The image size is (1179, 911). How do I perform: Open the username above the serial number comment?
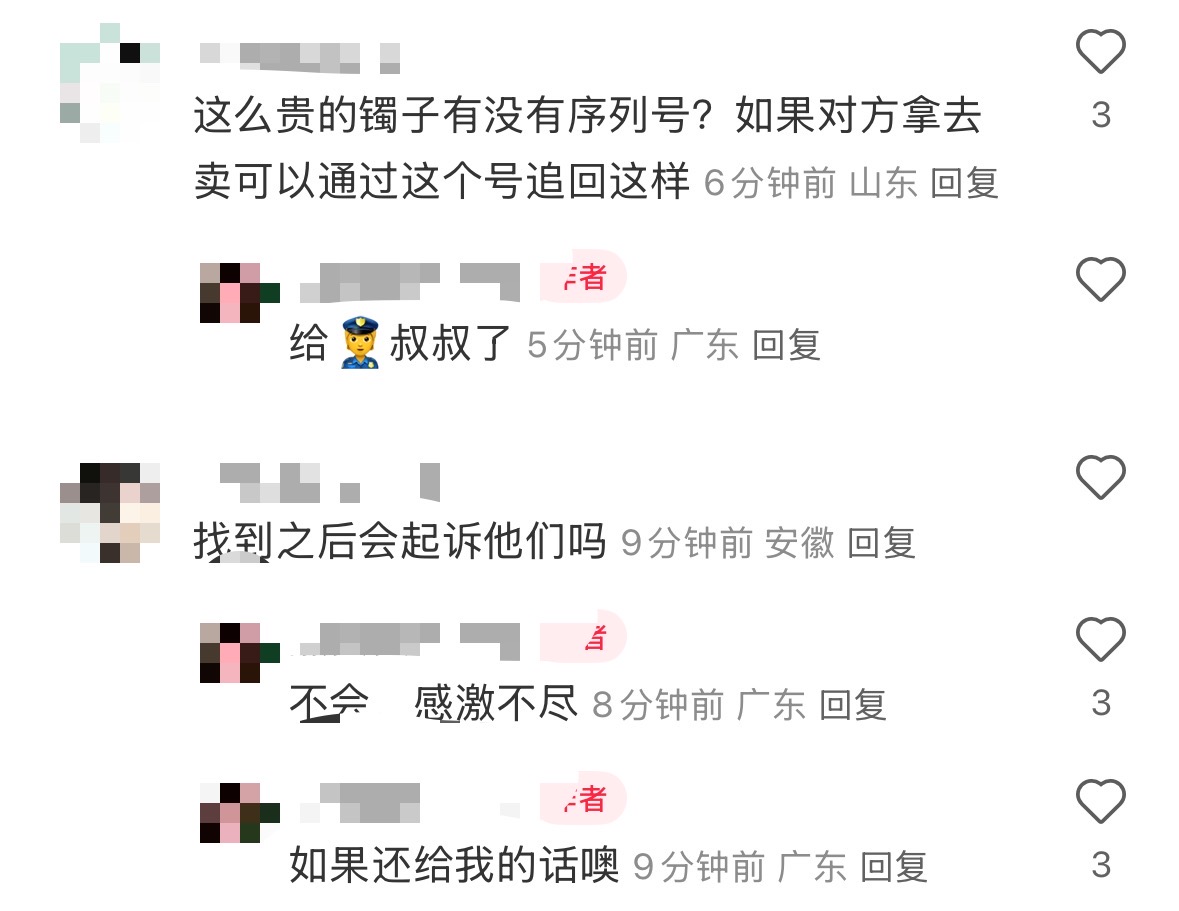point(299,58)
